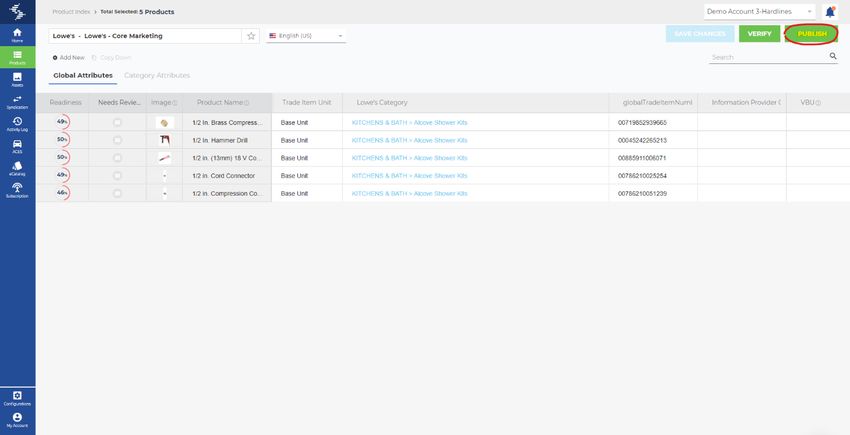
Task: View the Activity Log sidebar icon
Action: 17,124
